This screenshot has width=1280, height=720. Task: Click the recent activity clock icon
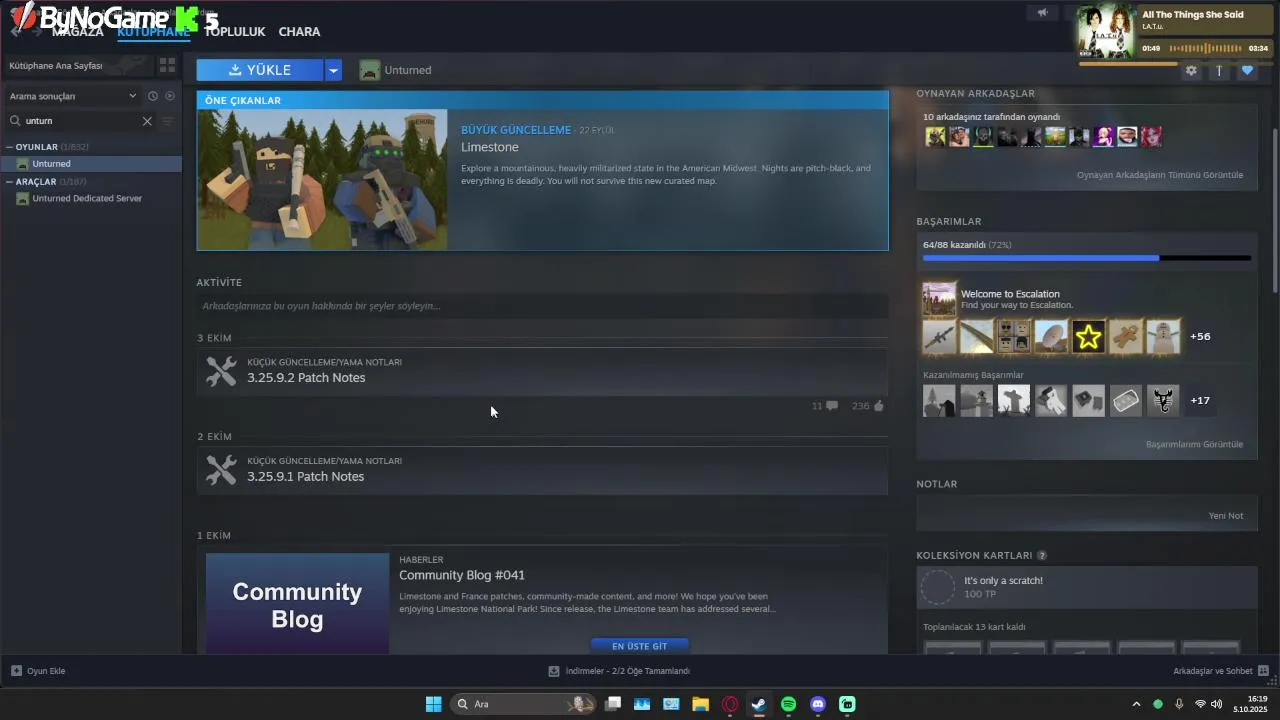point(153,96)
